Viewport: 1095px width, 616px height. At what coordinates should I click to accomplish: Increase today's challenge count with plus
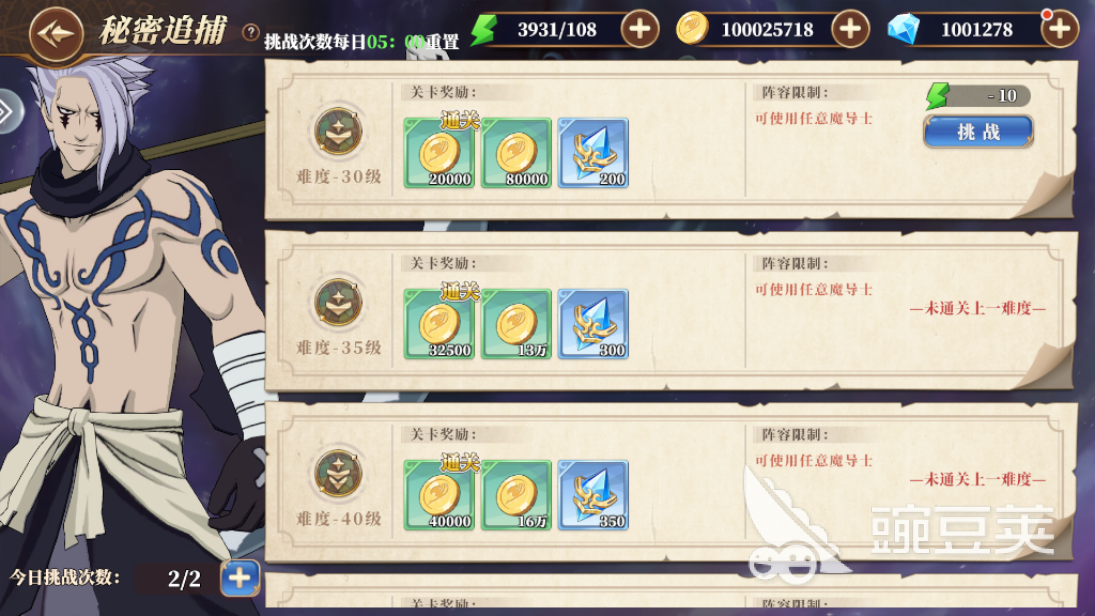[240, 578]
